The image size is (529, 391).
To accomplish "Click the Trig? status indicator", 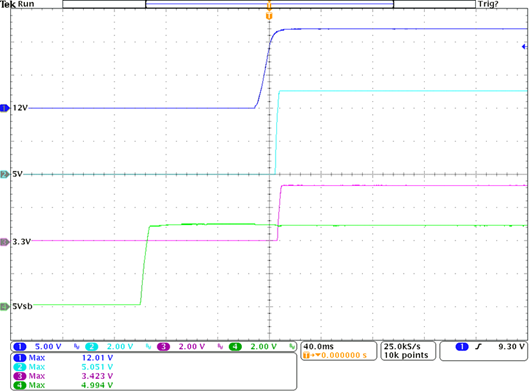I will (x=488, y=4).
